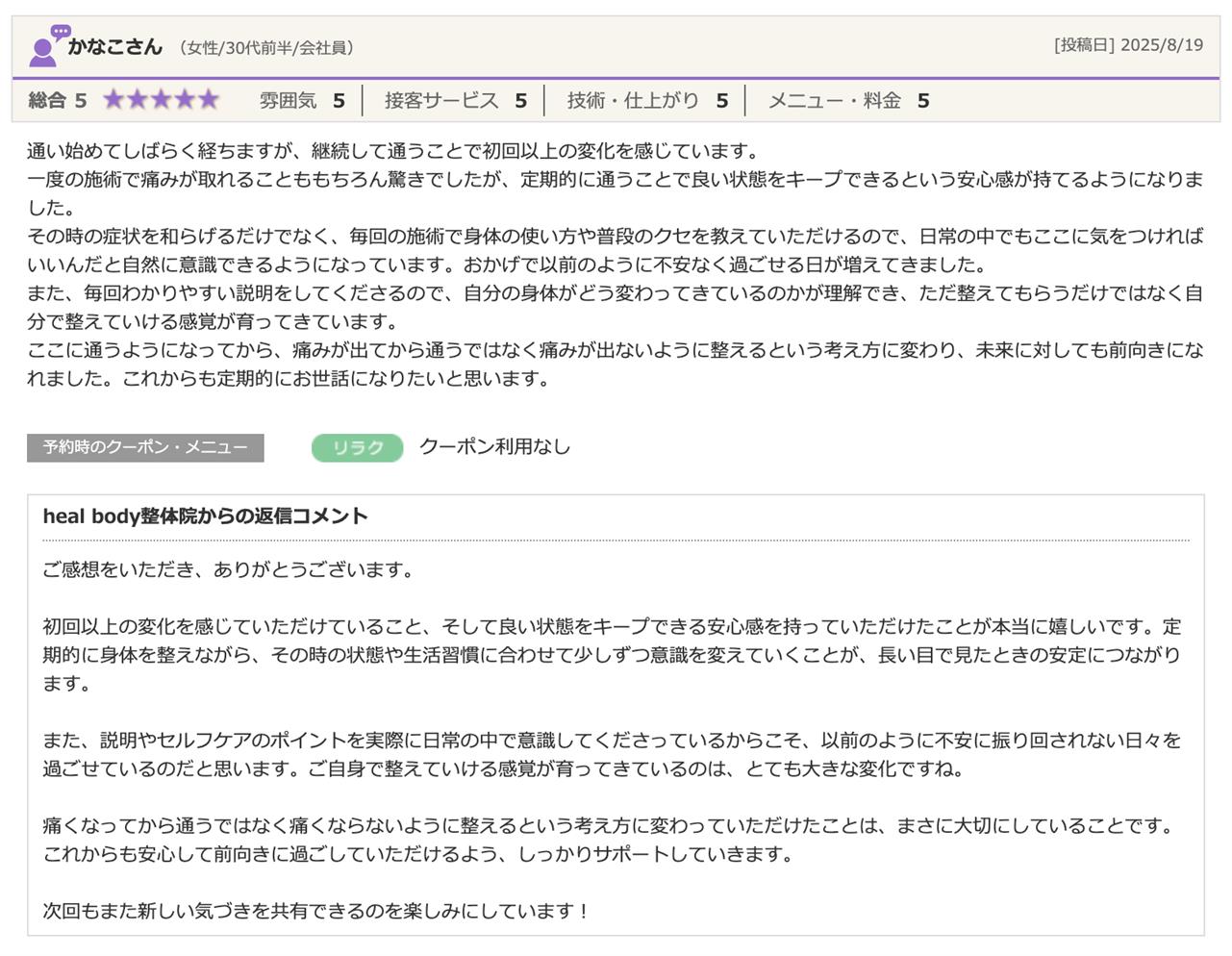The image size is (1232, 956).
Task: Click the first purple rating star
Action: [x=114, y=100]
